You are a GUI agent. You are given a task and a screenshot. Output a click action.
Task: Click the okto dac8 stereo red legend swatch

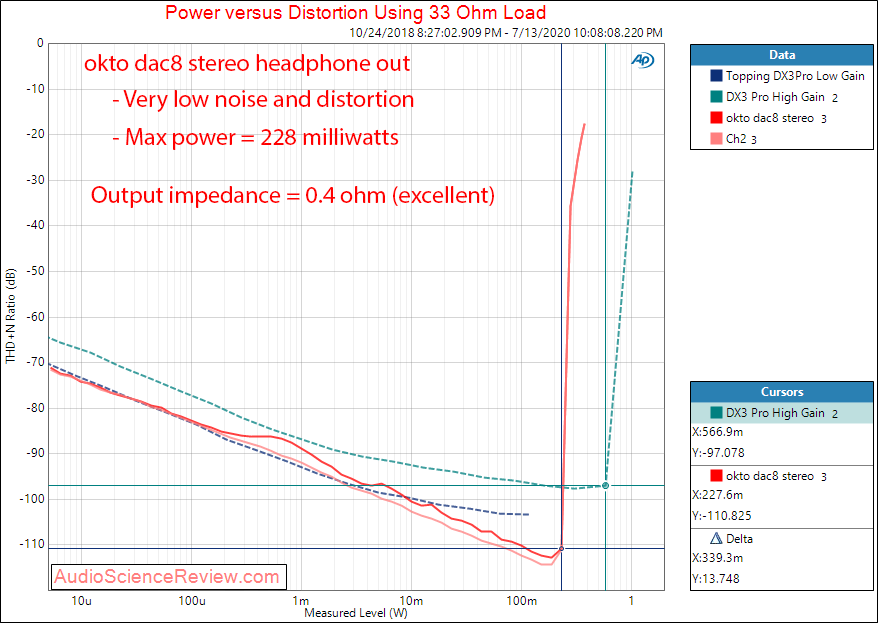pyautogui.click(x=716, y=118)
